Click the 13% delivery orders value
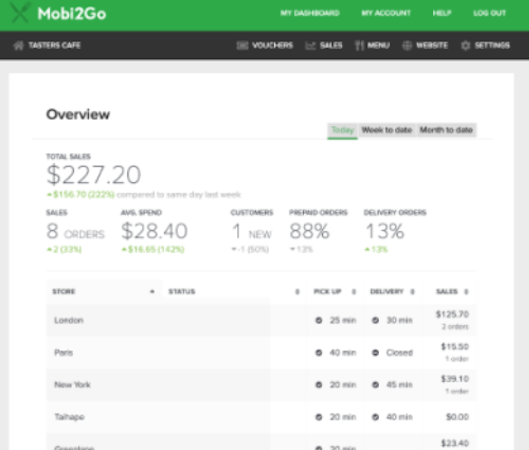This screenshot has height=450, width=529. (385, 231)
